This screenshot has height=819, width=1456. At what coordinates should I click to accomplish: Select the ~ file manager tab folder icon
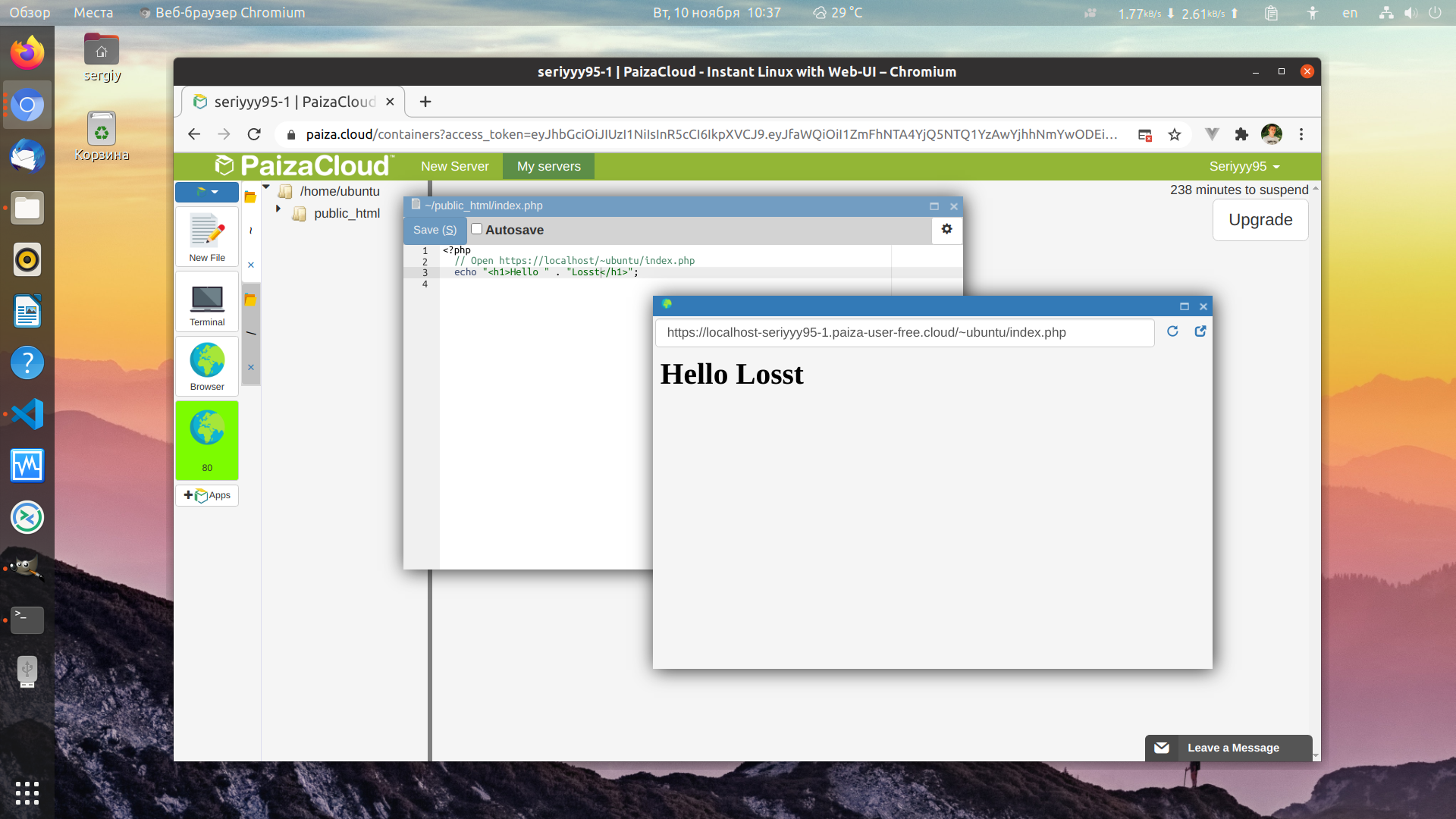[250, 197]
